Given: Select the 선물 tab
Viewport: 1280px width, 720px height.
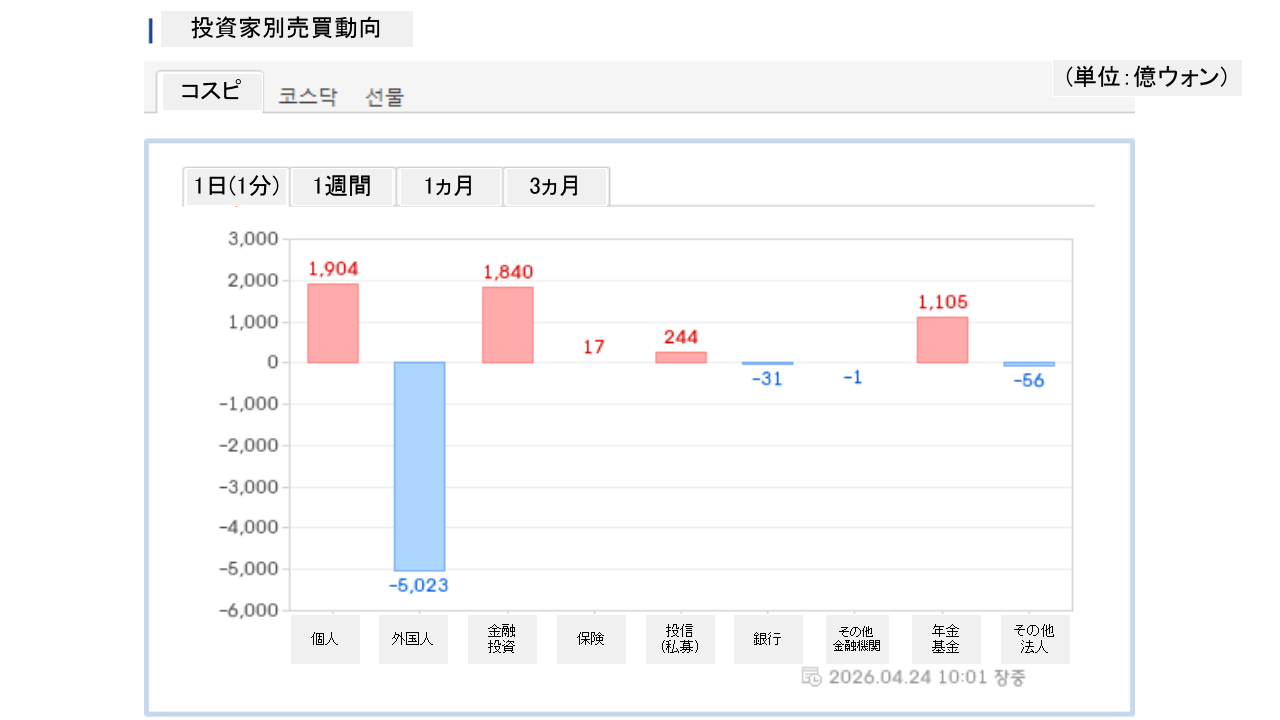Looking at the screenshot, I should (385, 97).
